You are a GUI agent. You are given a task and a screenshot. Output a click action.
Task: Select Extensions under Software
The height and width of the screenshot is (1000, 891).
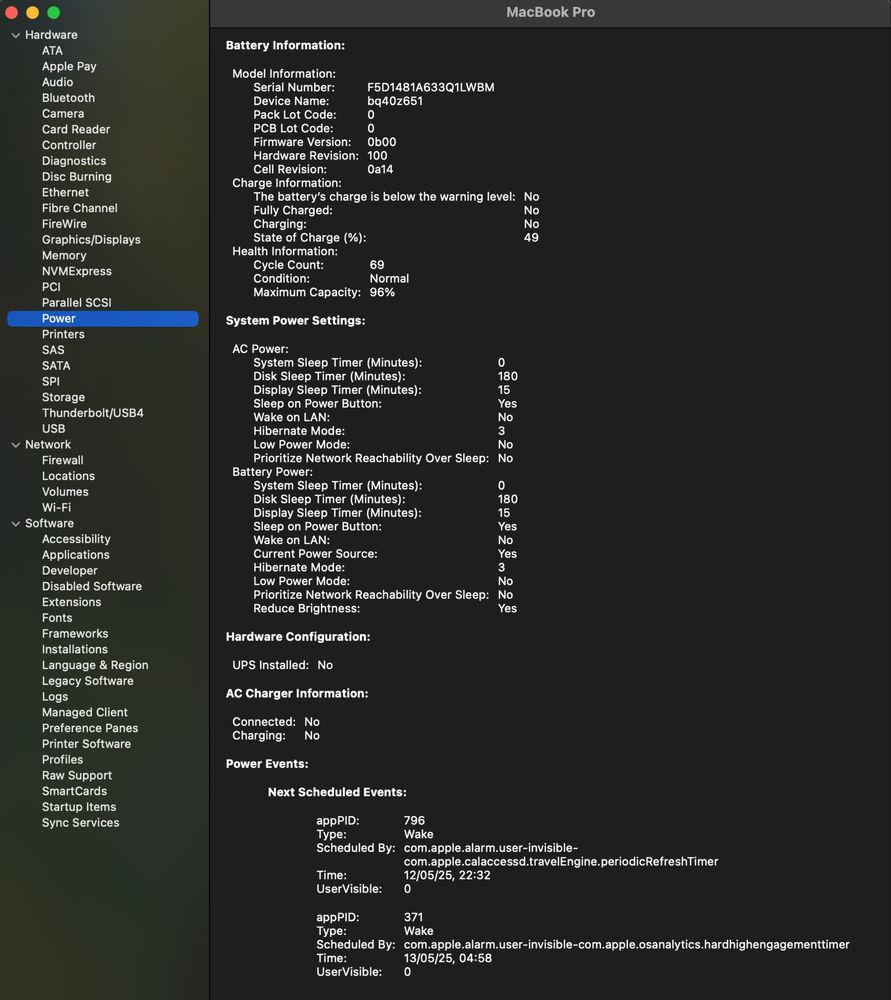pos(71,602)
